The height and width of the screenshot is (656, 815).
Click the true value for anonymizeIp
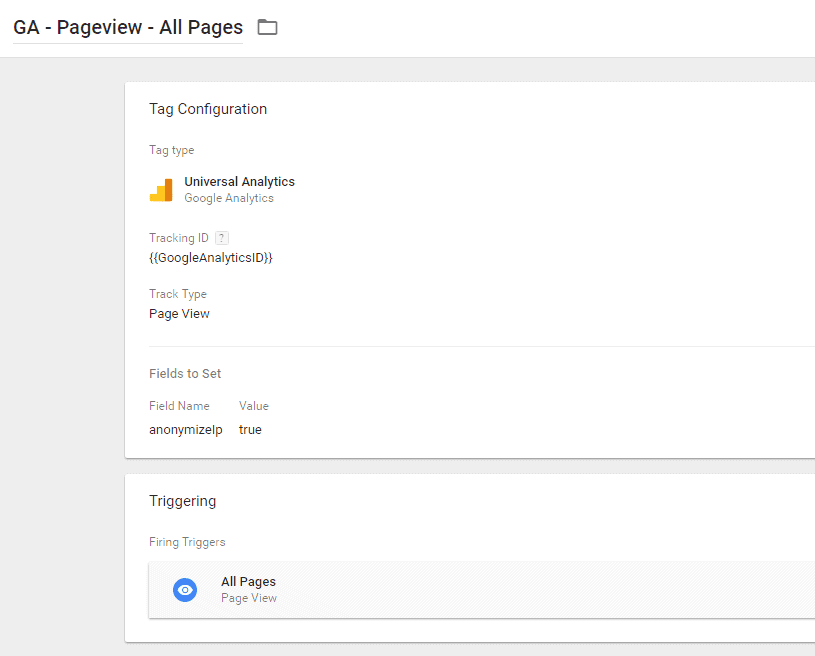tap(250, 430)
